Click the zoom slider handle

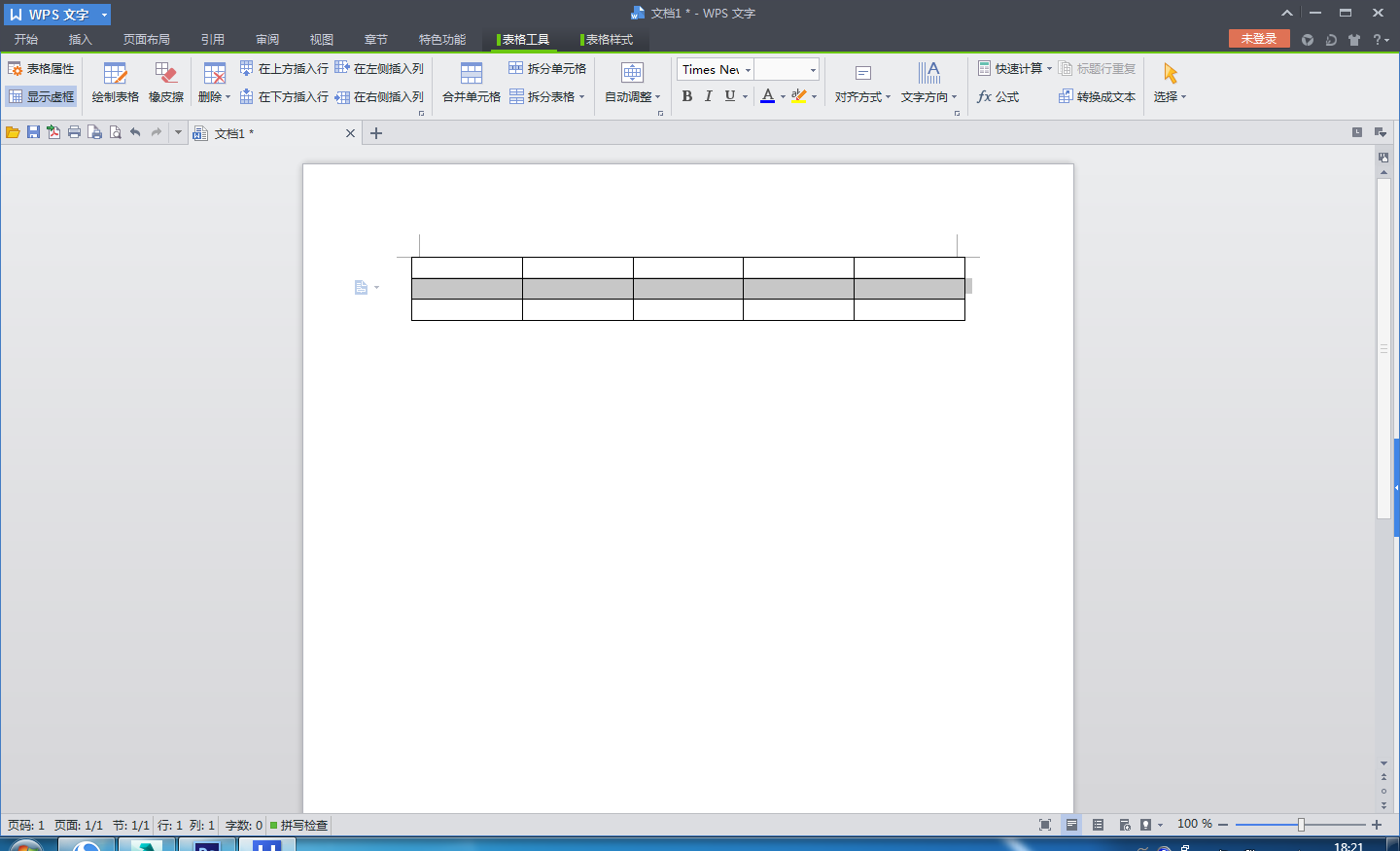click(1301, 825)
